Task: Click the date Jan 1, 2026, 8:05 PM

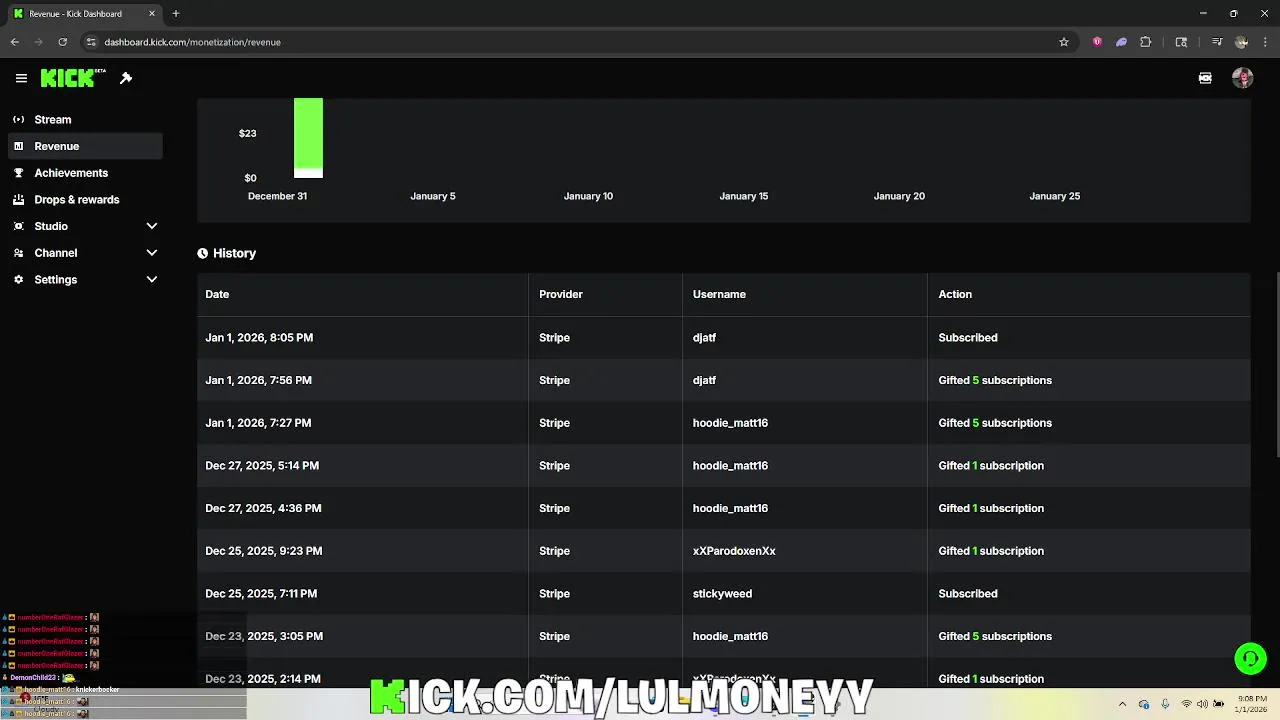Action: pos(259,338)
